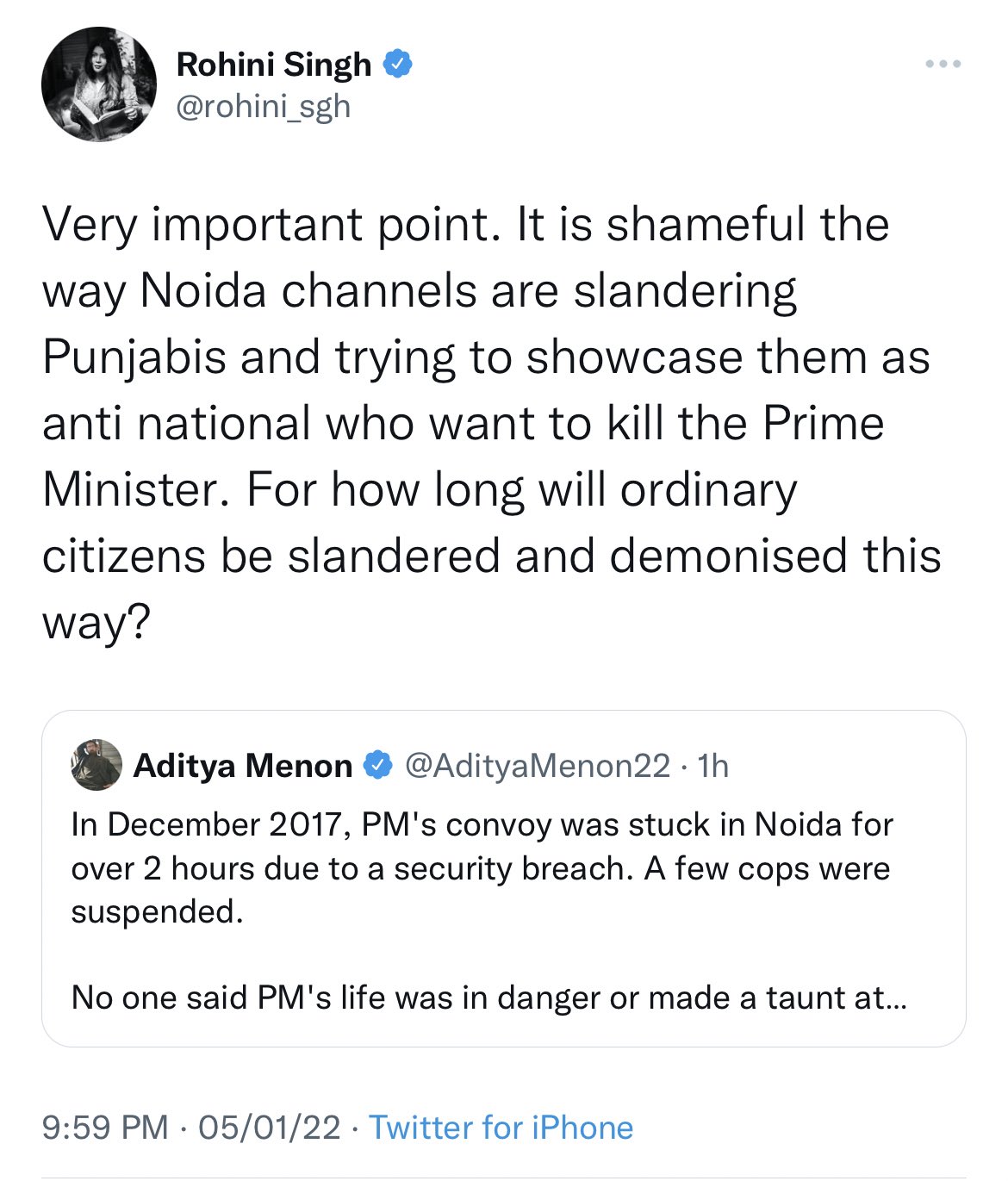Screen dimensions: 1008x1181
Task: Click the word "suspended." in quoted tweet
Action: point(157,911)
